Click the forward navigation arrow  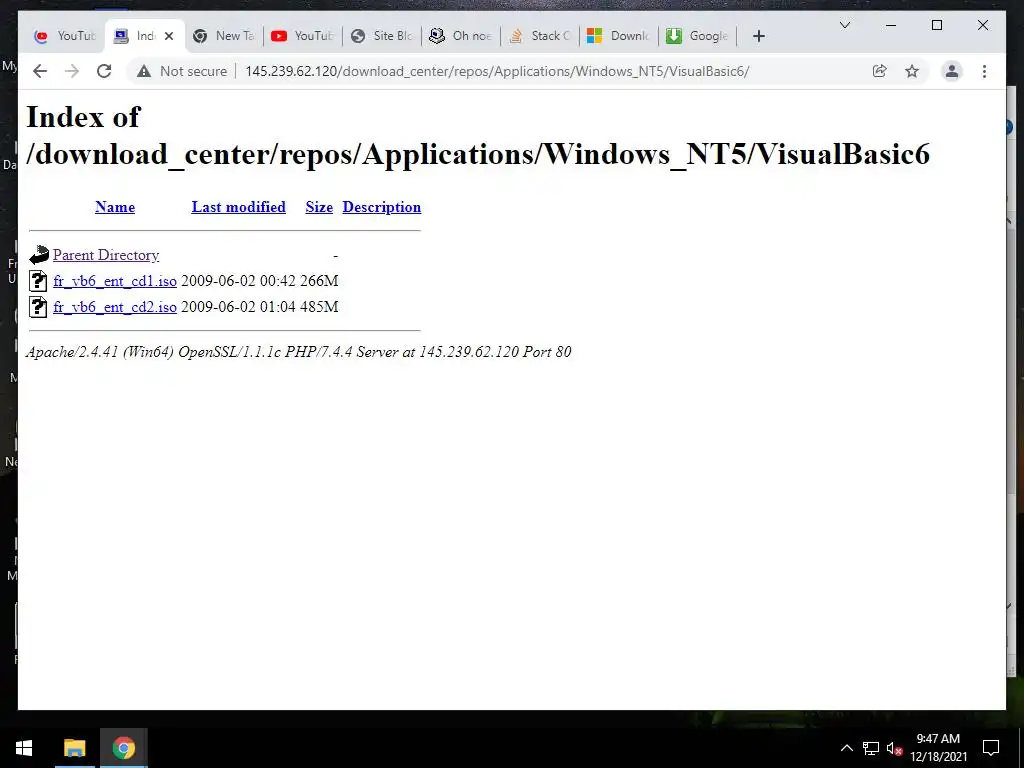click(x=72, y=71)
